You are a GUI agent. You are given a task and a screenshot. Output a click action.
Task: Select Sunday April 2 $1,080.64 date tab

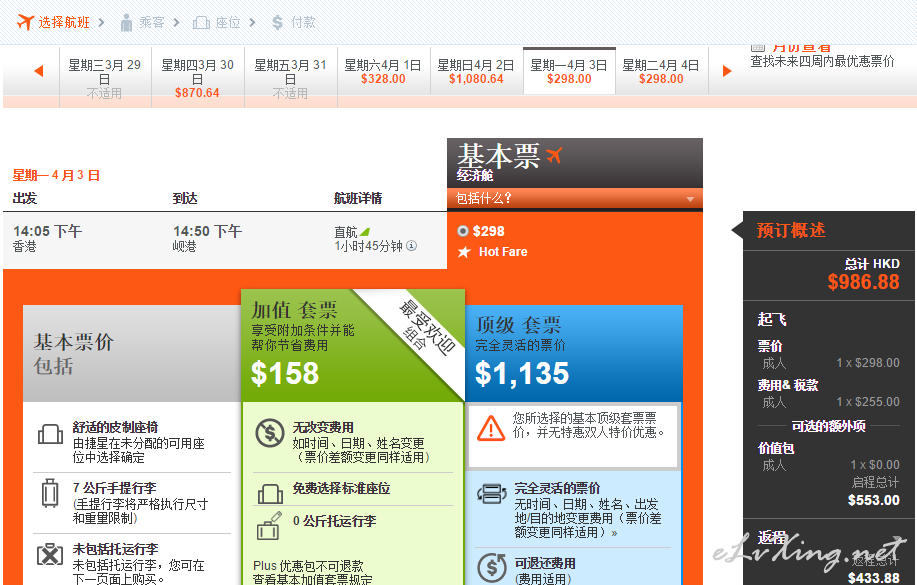(476, 72)
